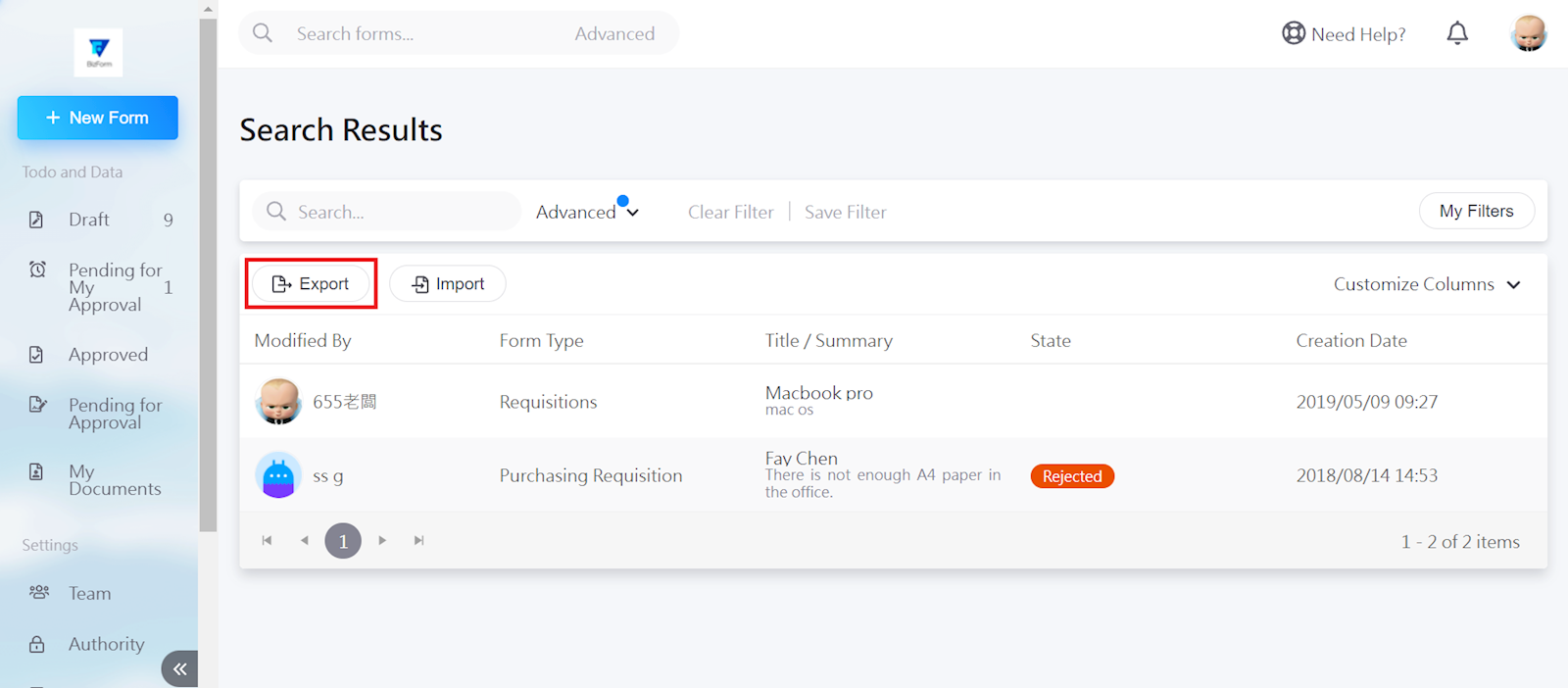Click the Import button
Screen dimensions: 1568x688
448,284
